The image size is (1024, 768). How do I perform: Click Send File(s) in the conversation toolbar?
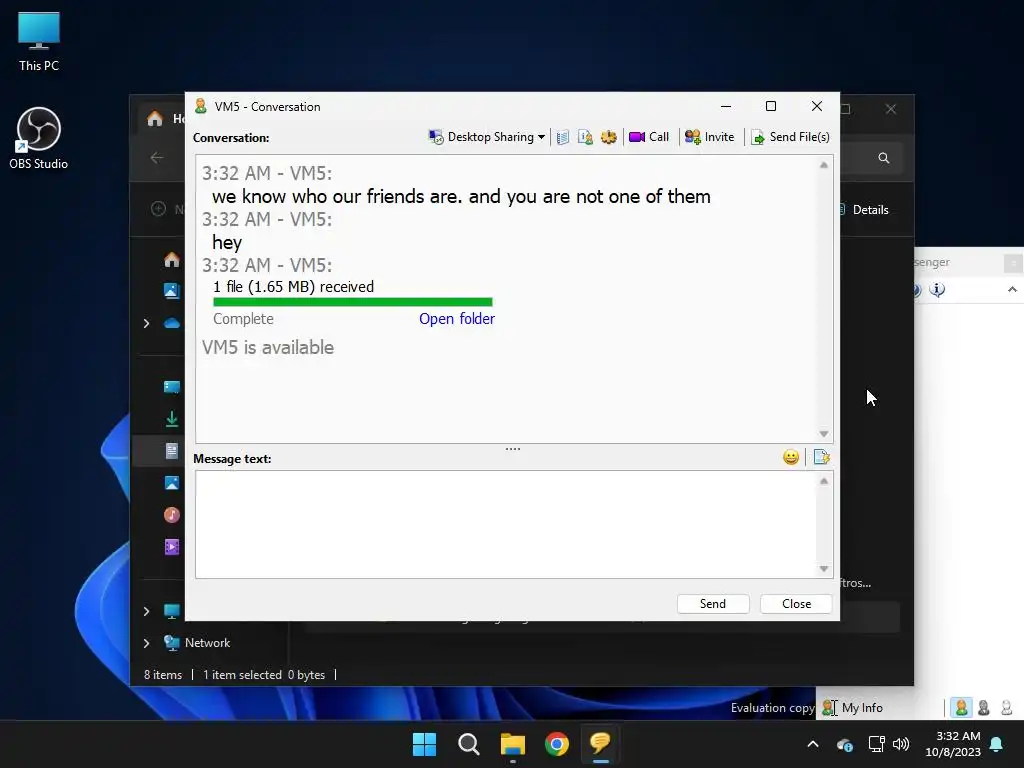[790, 137]
